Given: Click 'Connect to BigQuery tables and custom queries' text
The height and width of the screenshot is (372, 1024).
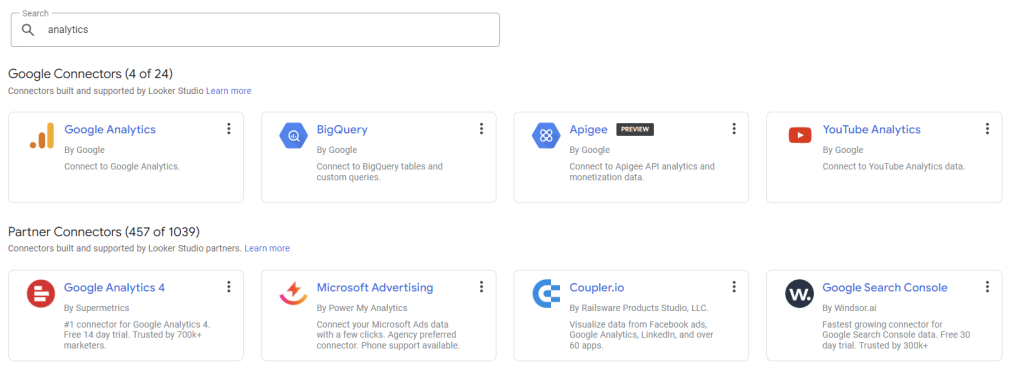Looking at the screenshot, I should pyautogui.click(x=379, y=172).
